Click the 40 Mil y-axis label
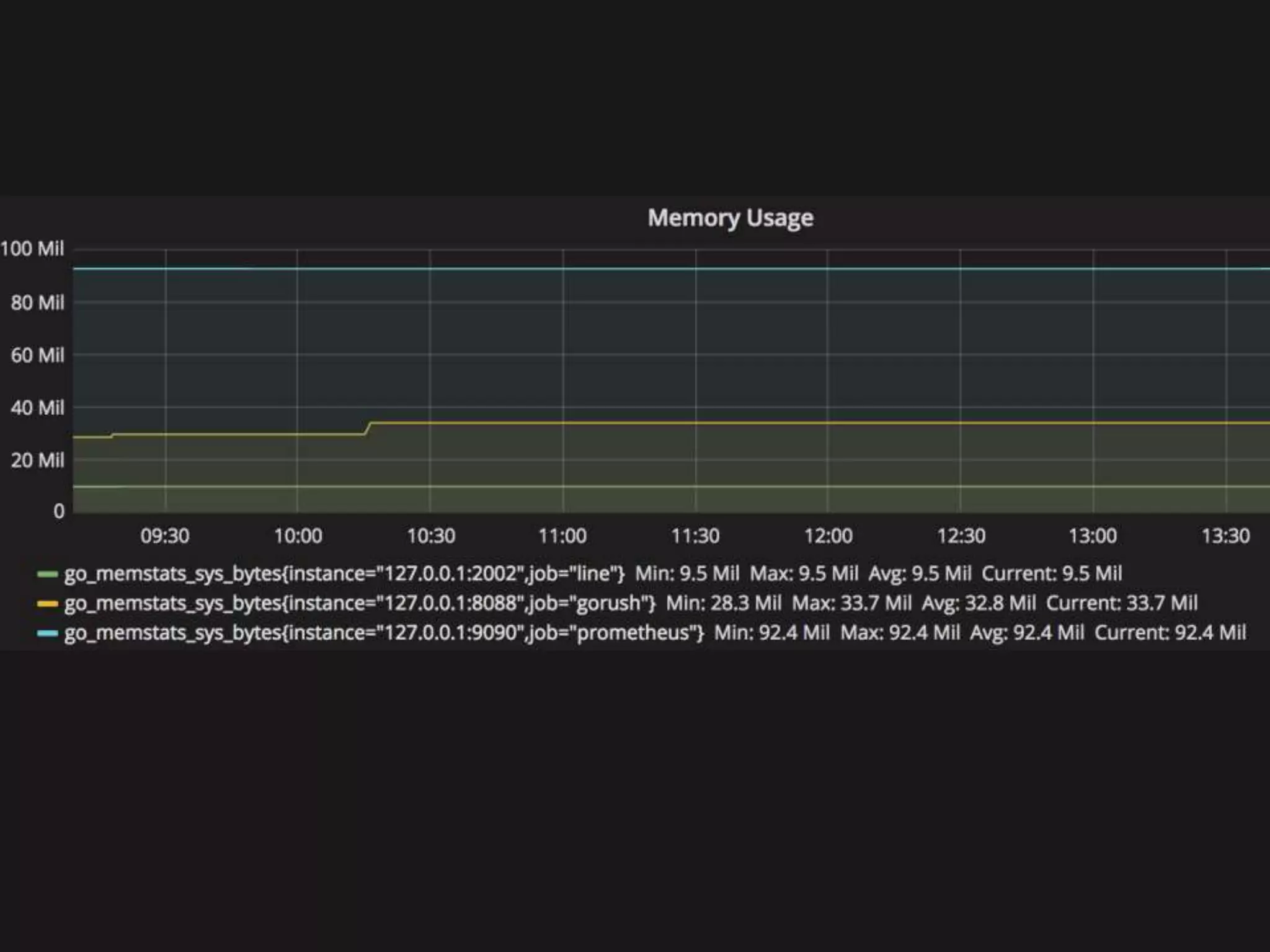The image size is (1270, 952). click(37, 408)
